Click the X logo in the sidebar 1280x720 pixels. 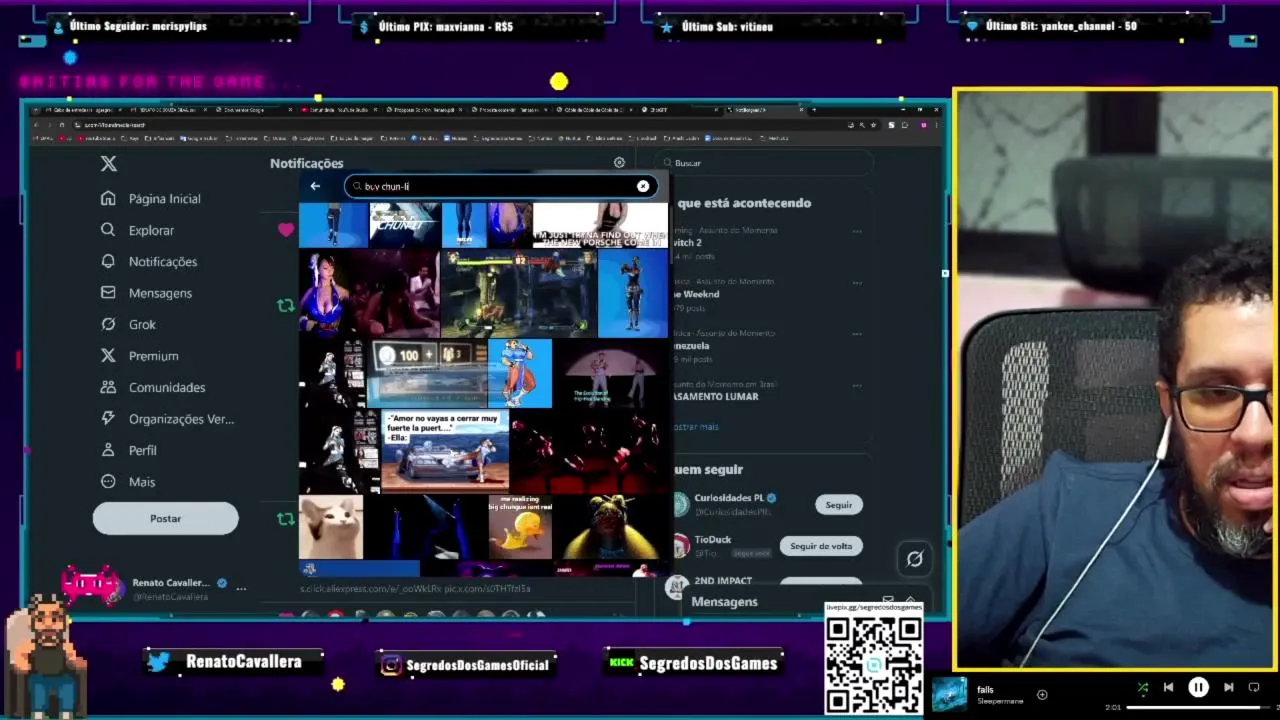tap(109, 164)
